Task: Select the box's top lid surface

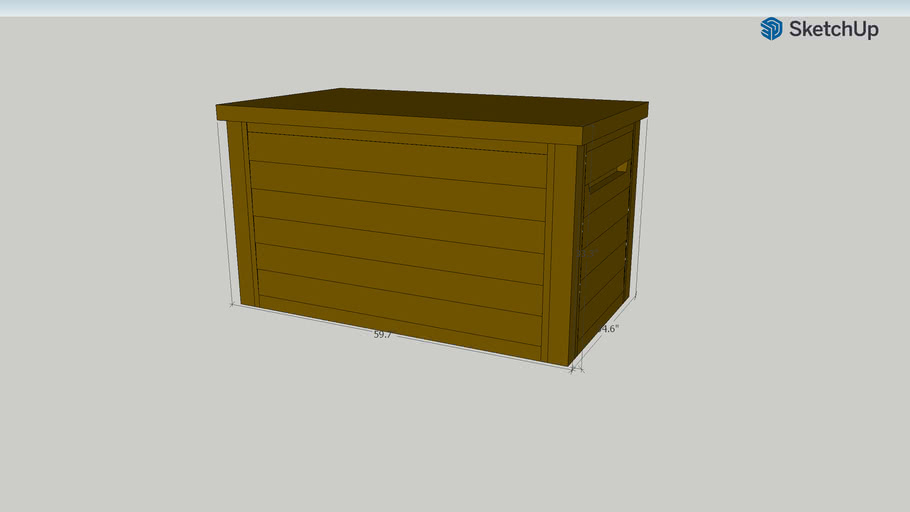Action: [x=430, y=105]
